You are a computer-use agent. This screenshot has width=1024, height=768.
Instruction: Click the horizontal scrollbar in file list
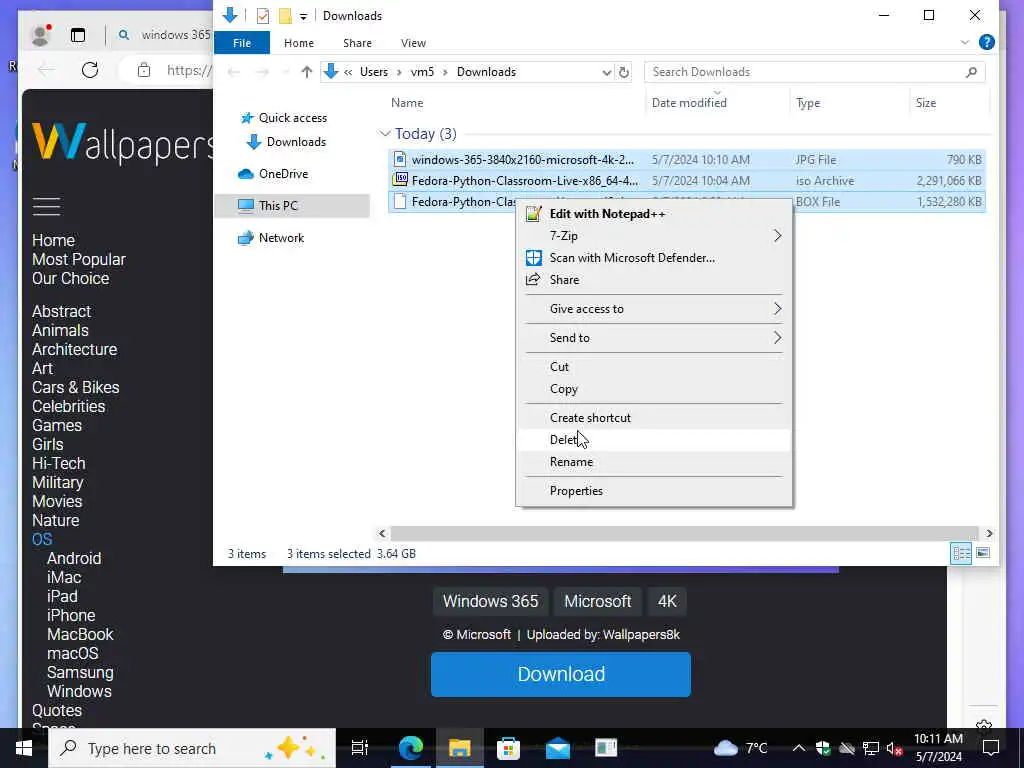684,534
